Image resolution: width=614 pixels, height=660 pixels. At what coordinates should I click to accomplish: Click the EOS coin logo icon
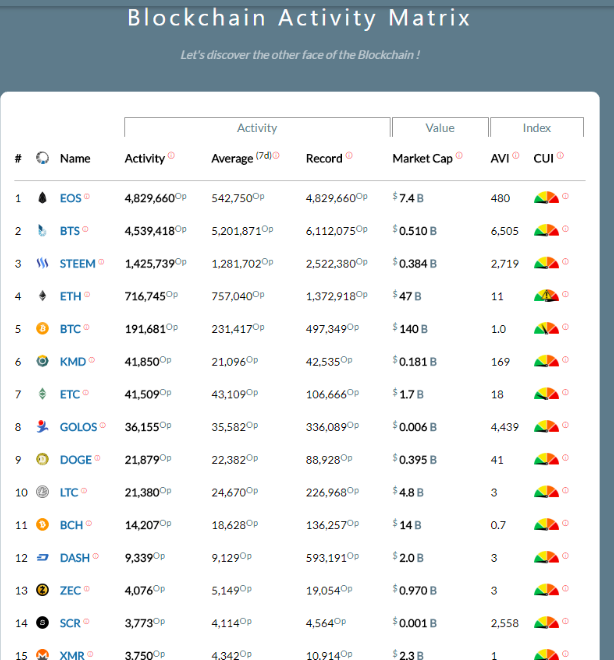click(x=42, y=198)
